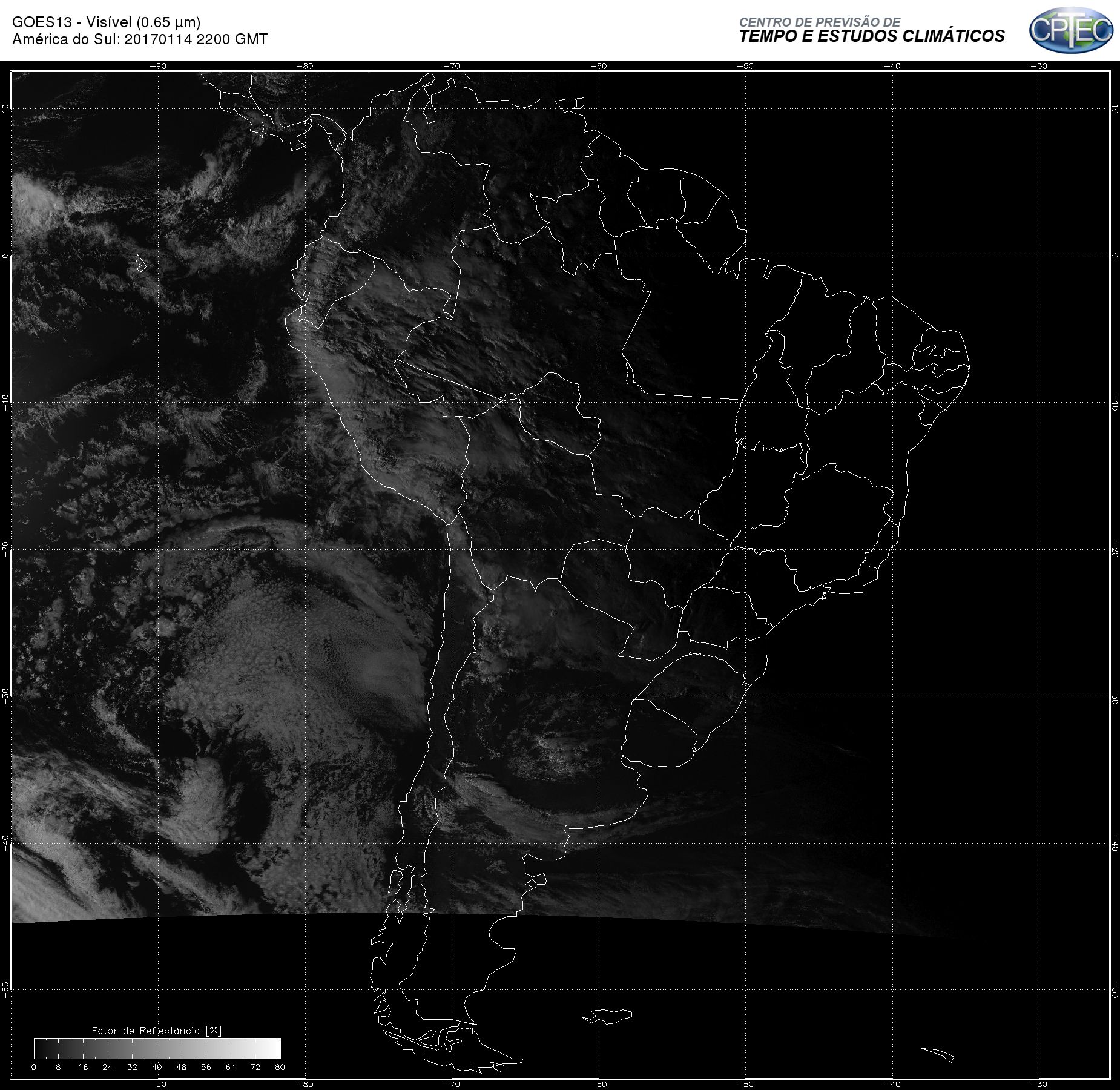The width and height of the screenshot is (1120, 1090).
Task: Select the 'Fator de Reflectância [%]' legend label
Action: coord(157,1031)
